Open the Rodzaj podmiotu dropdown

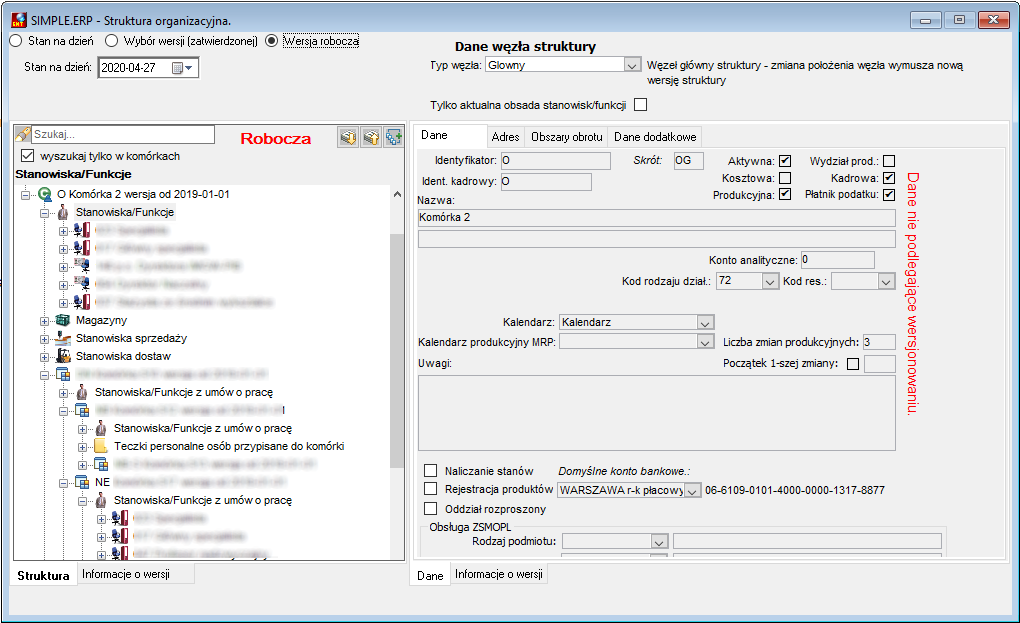point(659,542)
